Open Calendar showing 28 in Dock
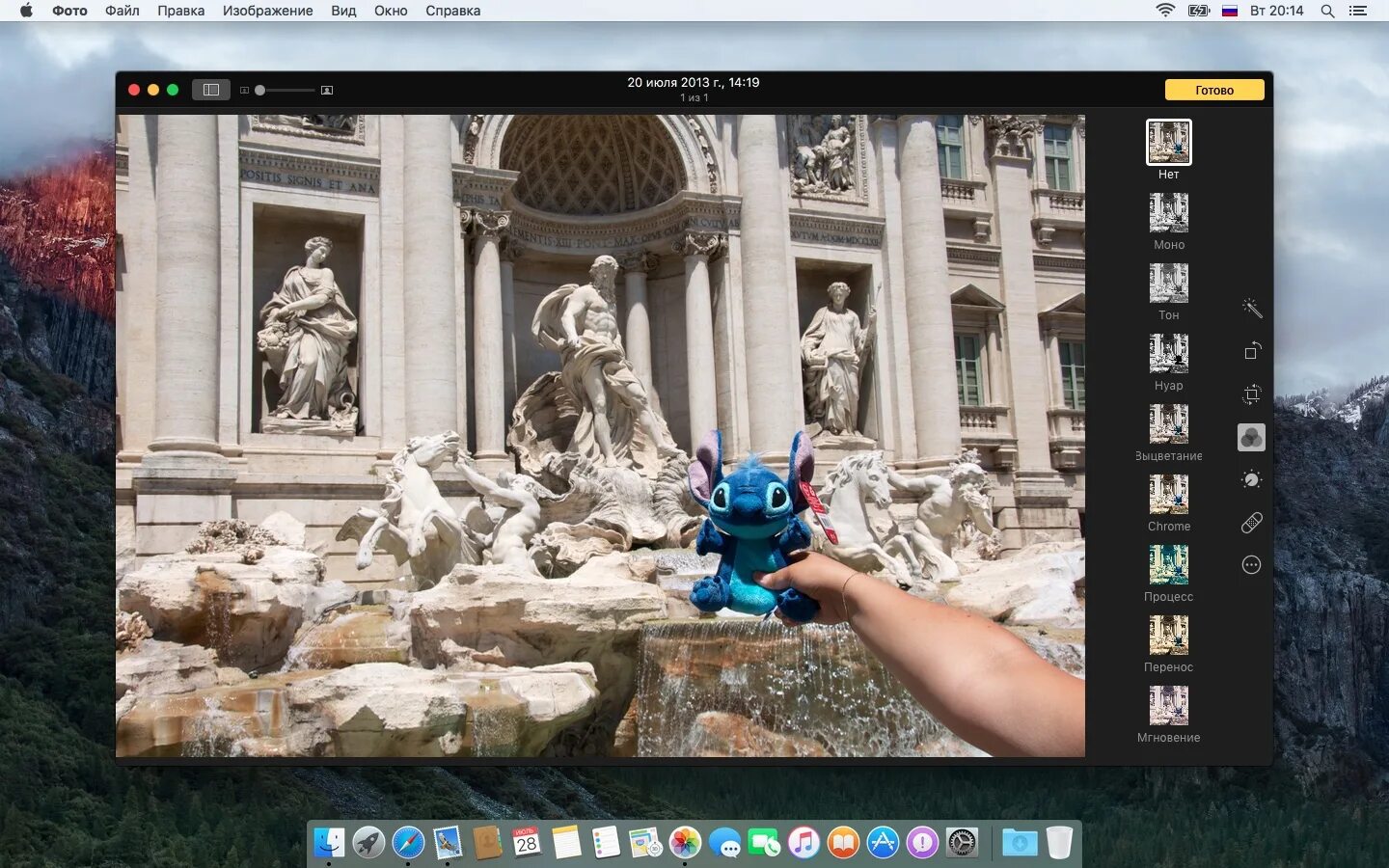This screenshot has width=1389, height=868. (527, 843)
